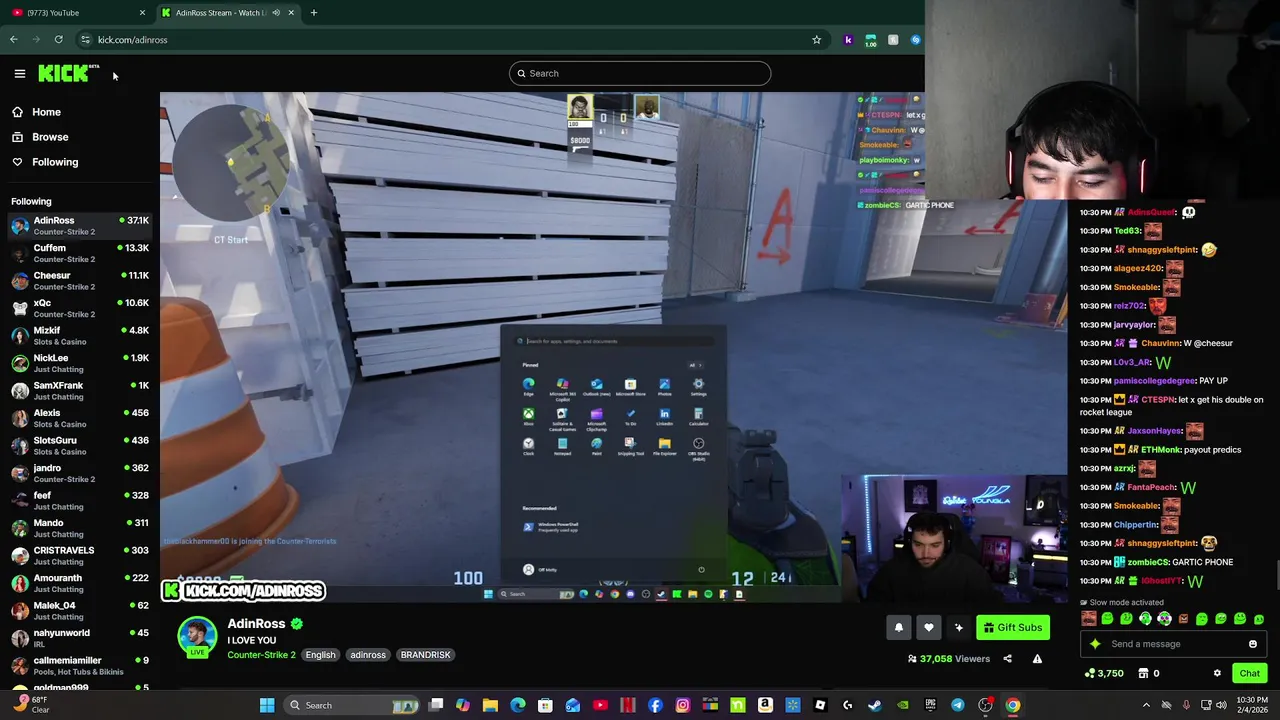Open Amazon from taskbar
The image size is (1280, 720).
click(765, 705)
